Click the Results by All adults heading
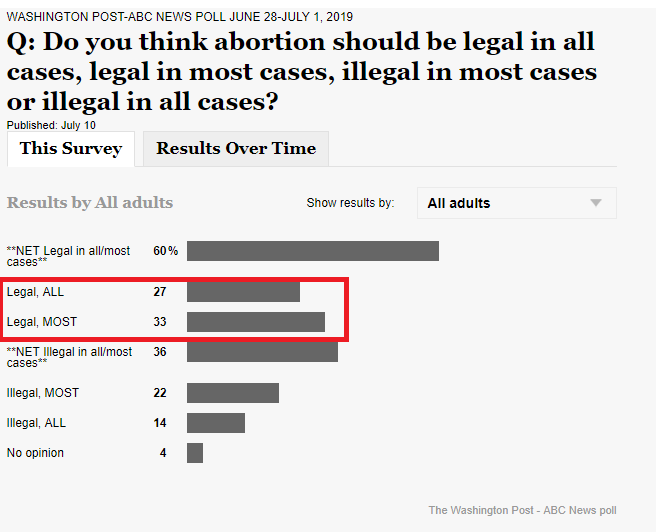The height and width of the screenshot is (532, 656). tap(90, 203)
